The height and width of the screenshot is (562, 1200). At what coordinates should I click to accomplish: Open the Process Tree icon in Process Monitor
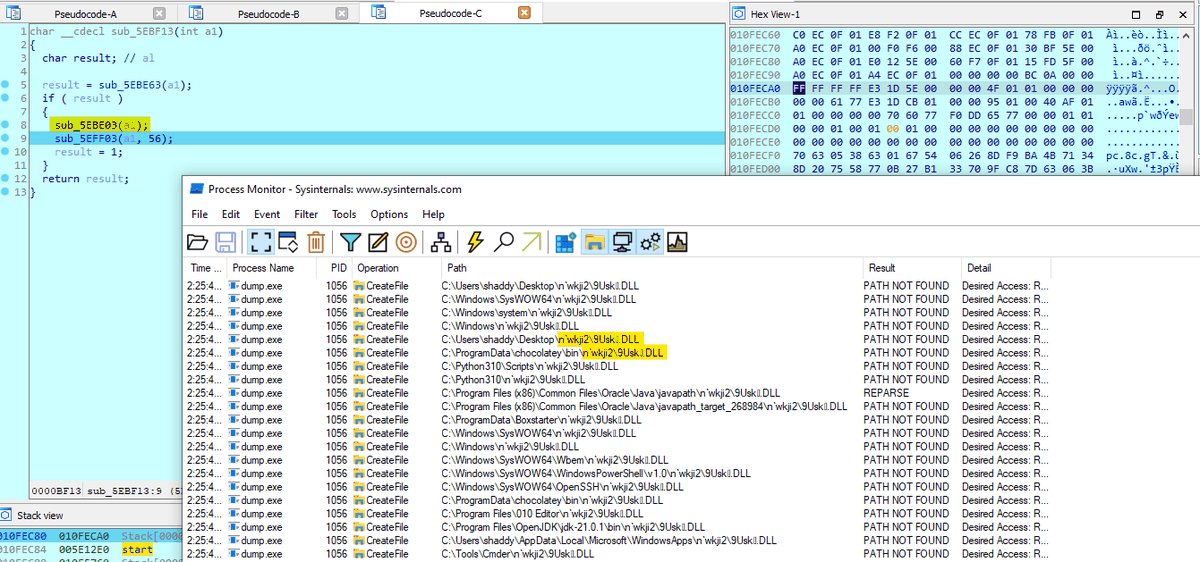441,241
